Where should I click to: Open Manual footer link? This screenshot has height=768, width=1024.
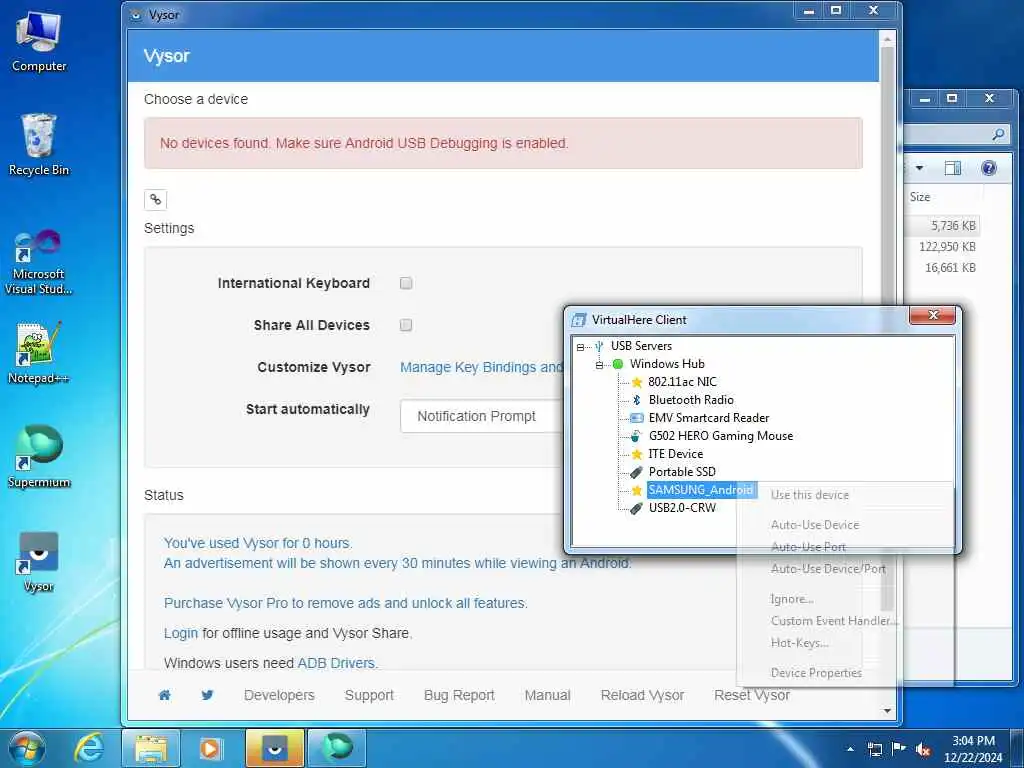tap(547, 695)
